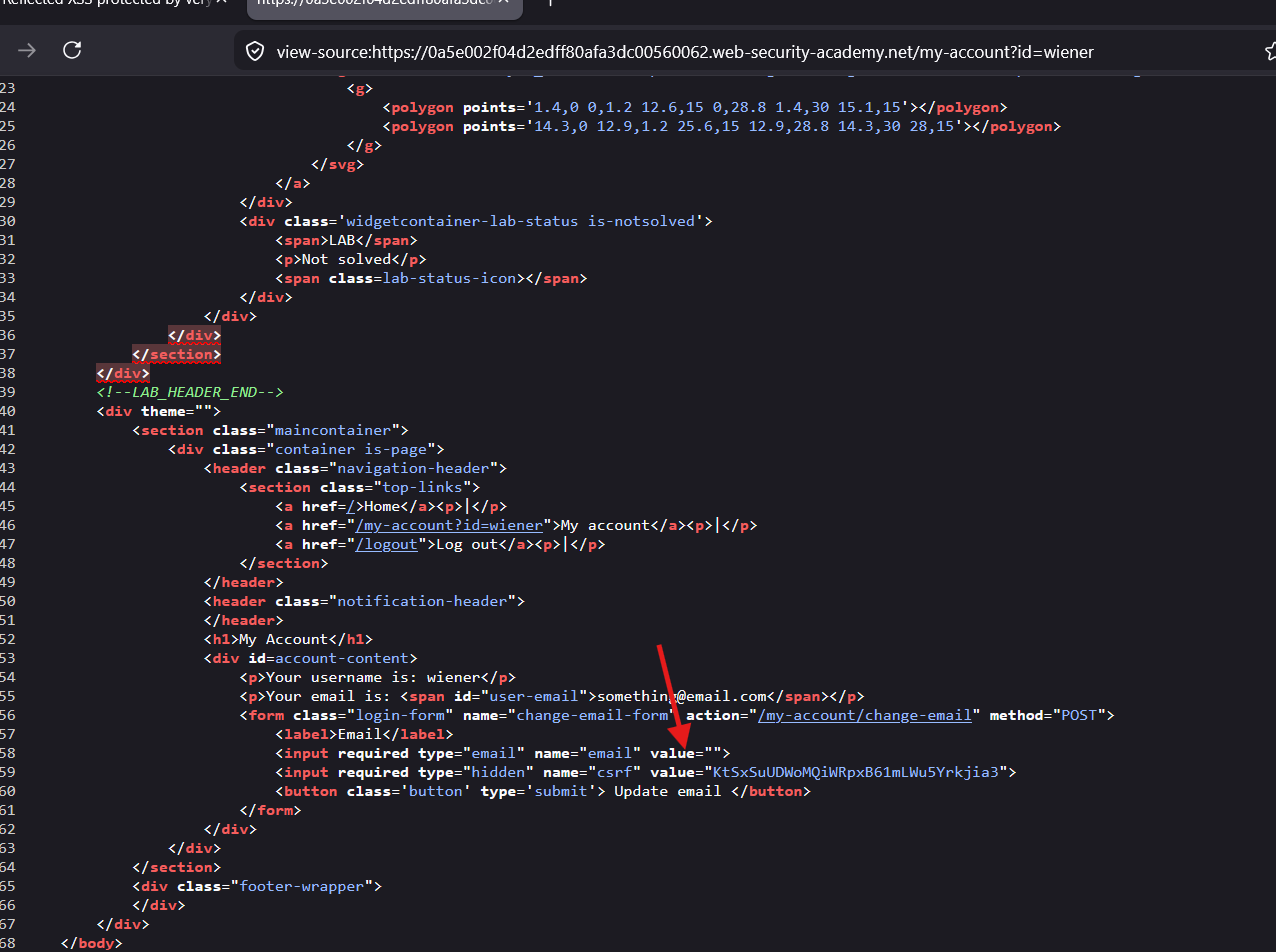Click the "Home" anchor text
This screenshot has height=952, width=1276.
[x=382, y=506]
